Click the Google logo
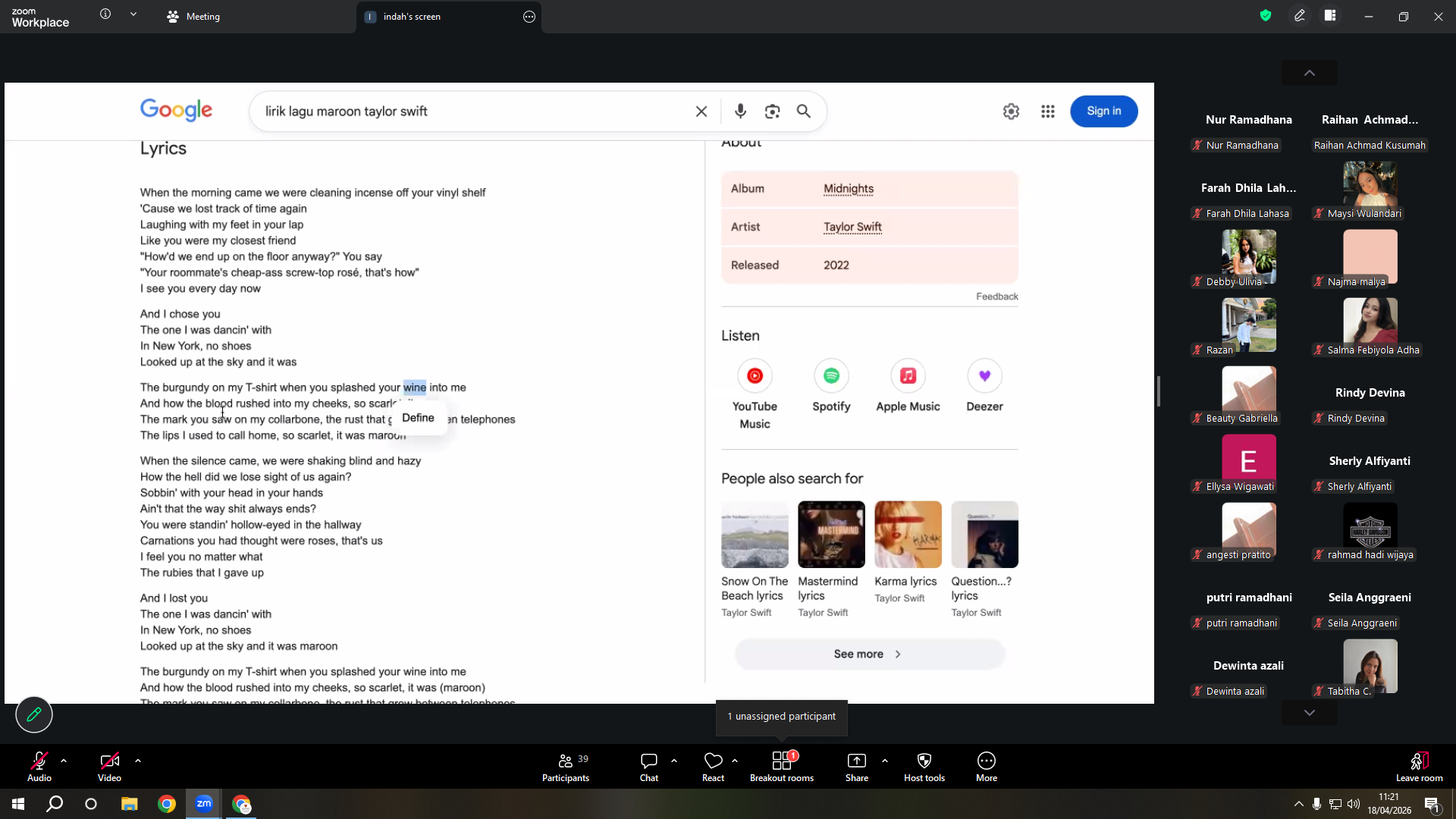The width and height of the screenshot is (1456, 819). pyautogui.click(x=176, y=111)
